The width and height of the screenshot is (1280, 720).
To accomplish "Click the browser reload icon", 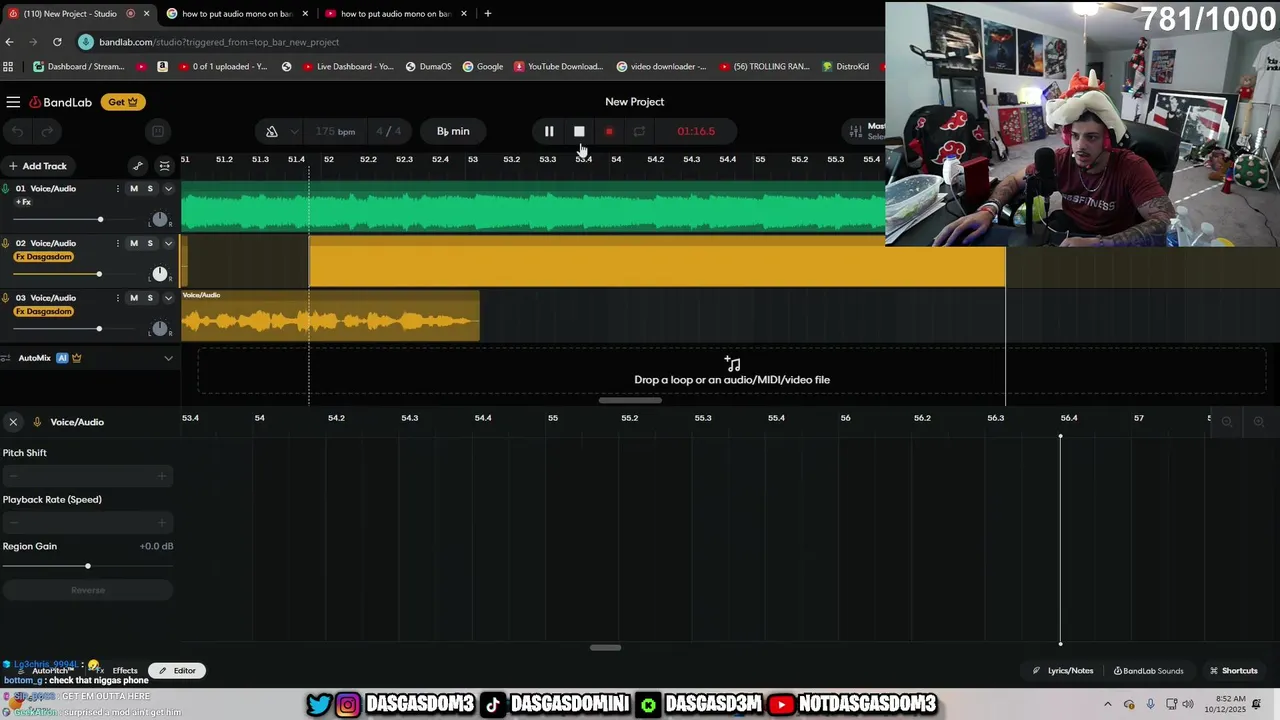I will pyautogui.click(x=57, y=42).
